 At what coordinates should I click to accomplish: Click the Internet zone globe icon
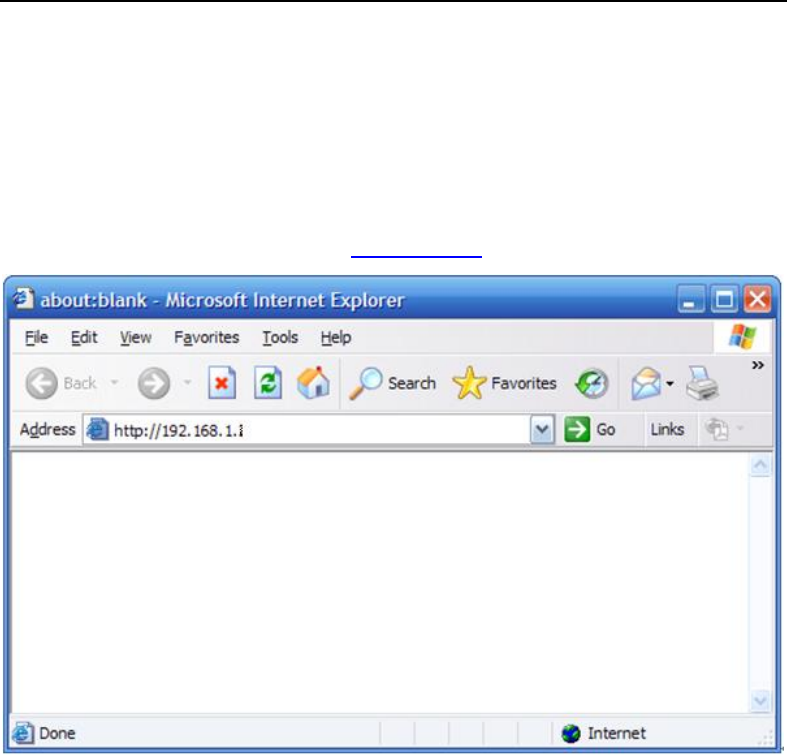[x=571, y=733]
